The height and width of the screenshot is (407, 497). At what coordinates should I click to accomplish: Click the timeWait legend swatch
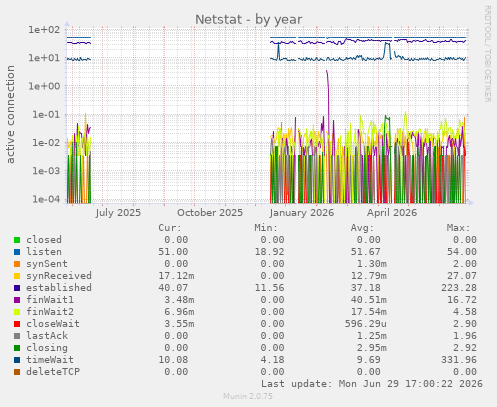17,360
